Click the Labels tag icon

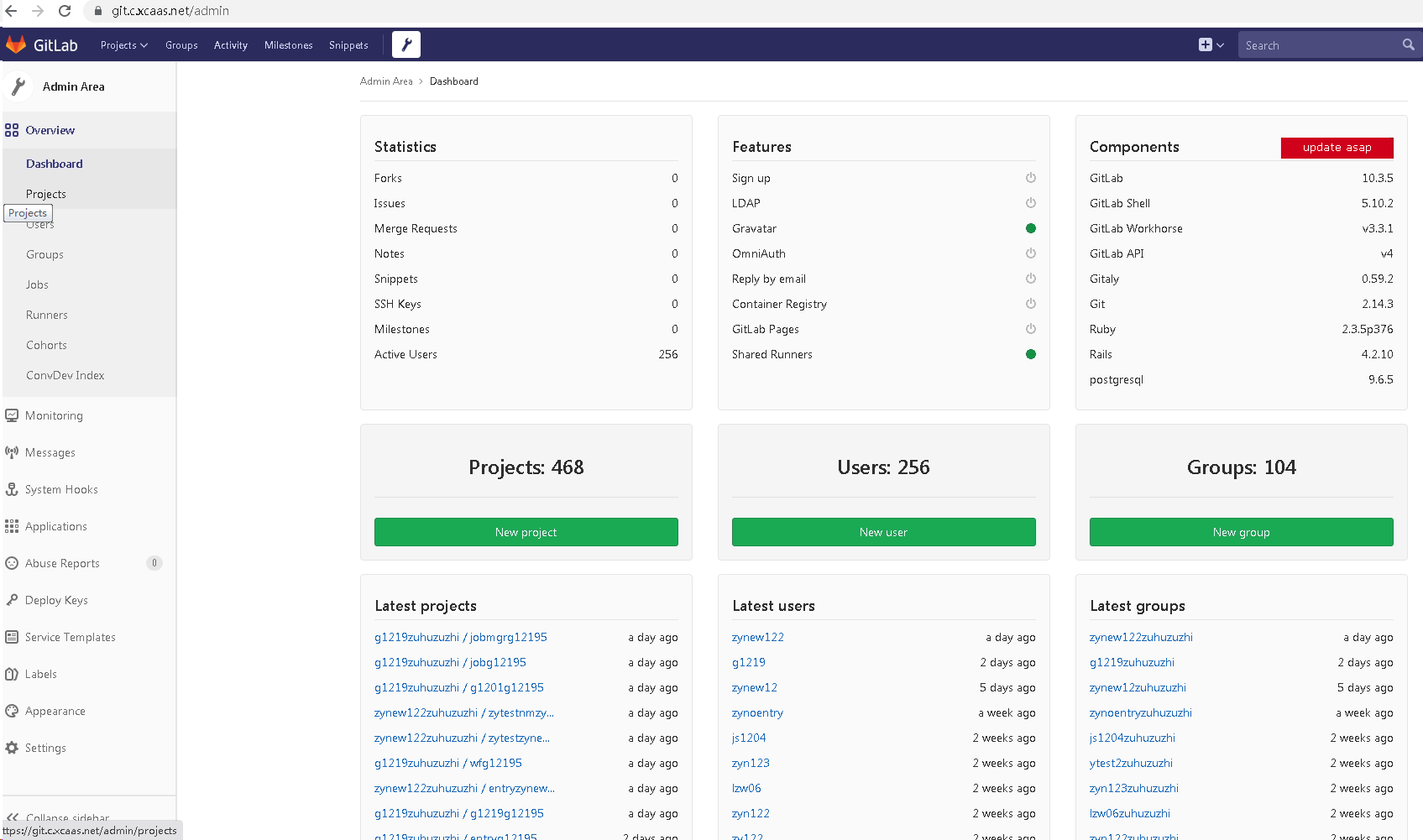pyautogui.click(x=12, y=674)
